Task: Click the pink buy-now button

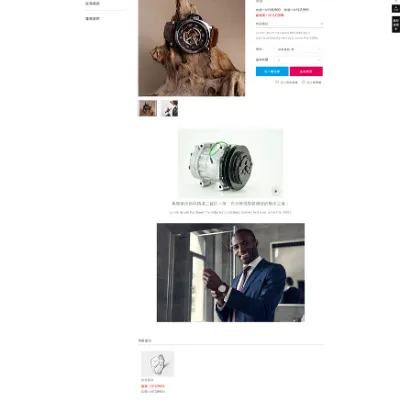Action: coord(306,71)
